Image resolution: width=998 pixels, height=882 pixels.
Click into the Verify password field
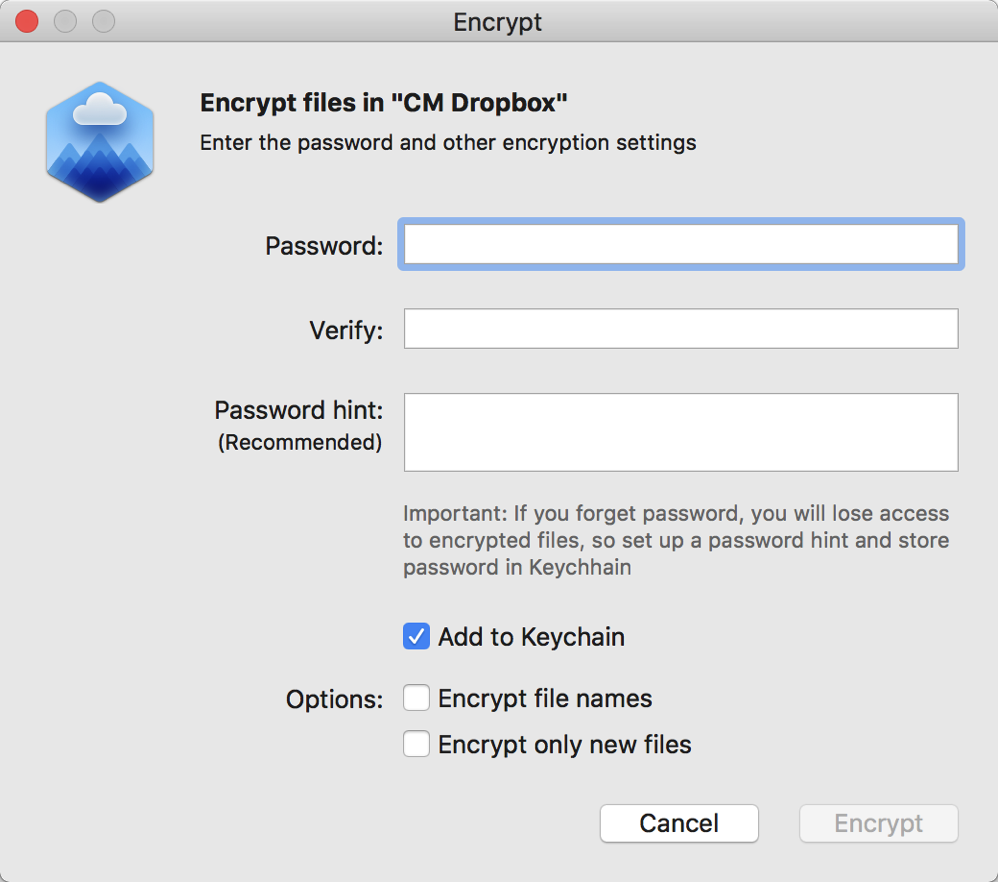[x=680, y=329]
